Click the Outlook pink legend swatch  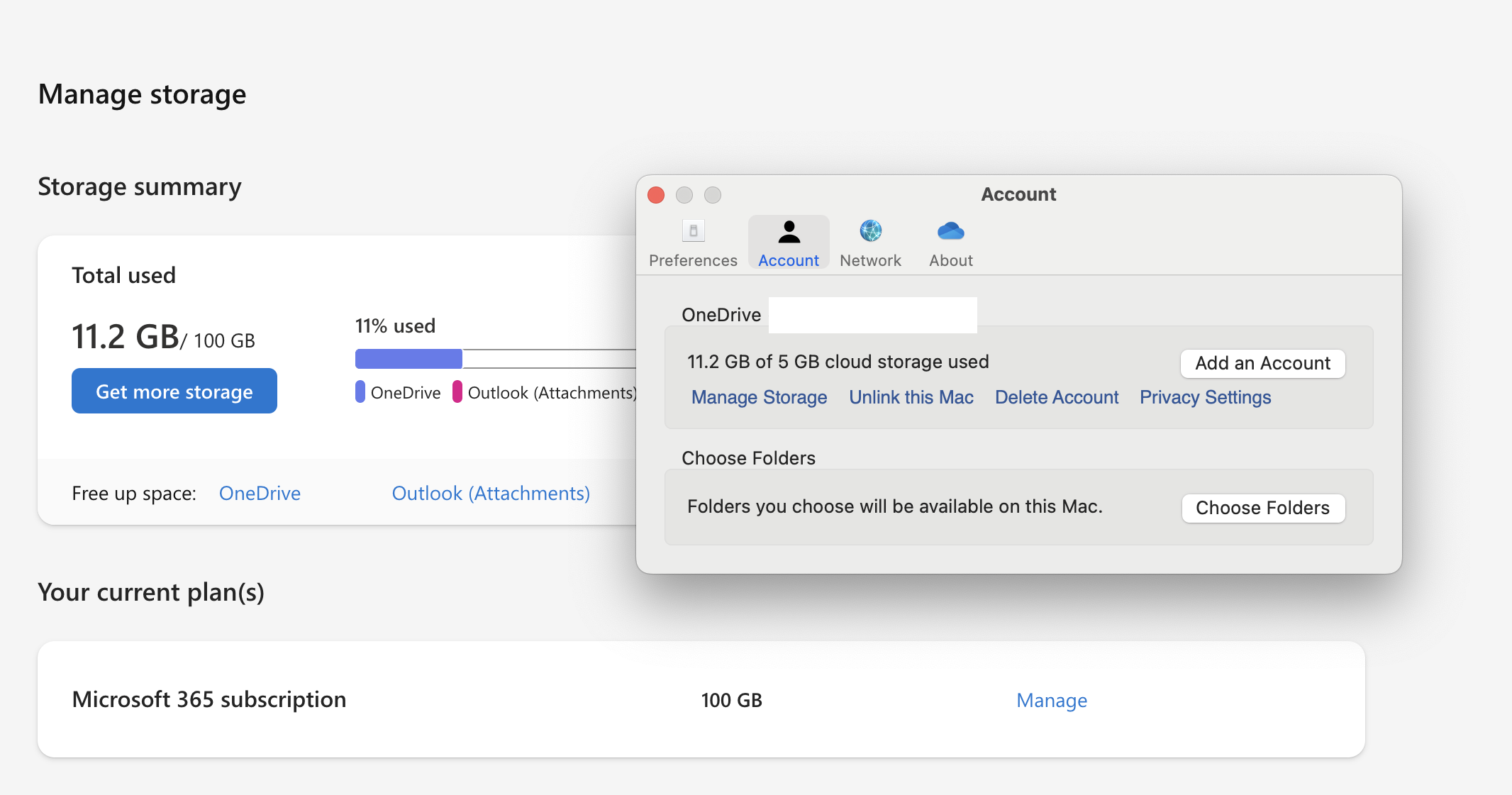[457, 392]
